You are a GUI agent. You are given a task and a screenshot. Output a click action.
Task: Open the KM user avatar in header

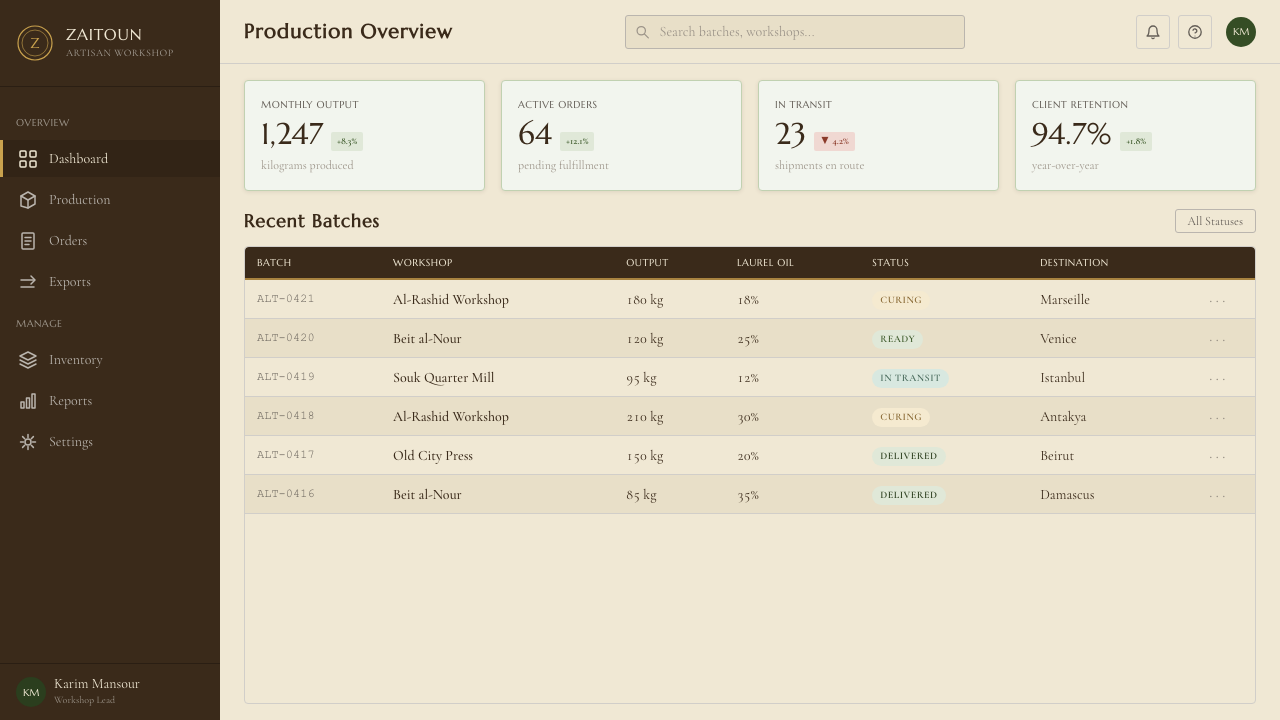point(1241,32)
